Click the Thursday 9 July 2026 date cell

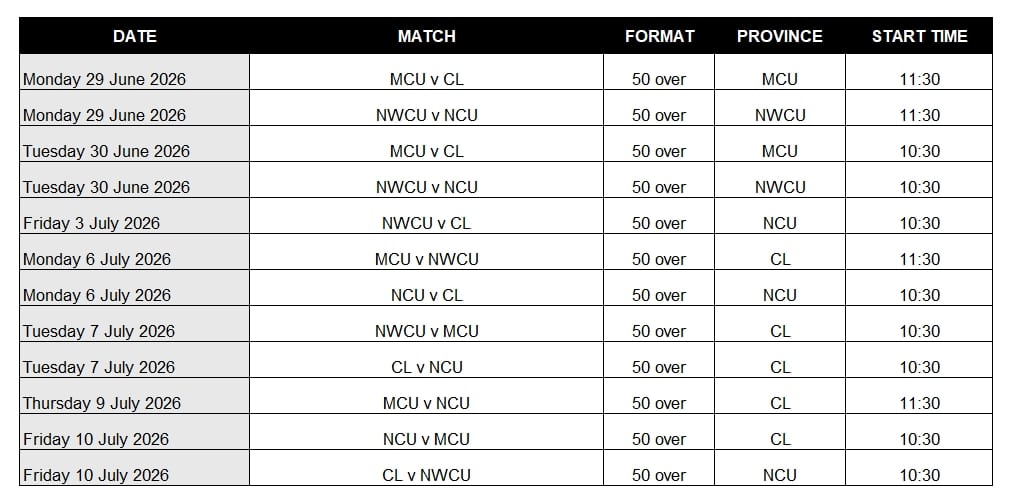click(102, 403)
